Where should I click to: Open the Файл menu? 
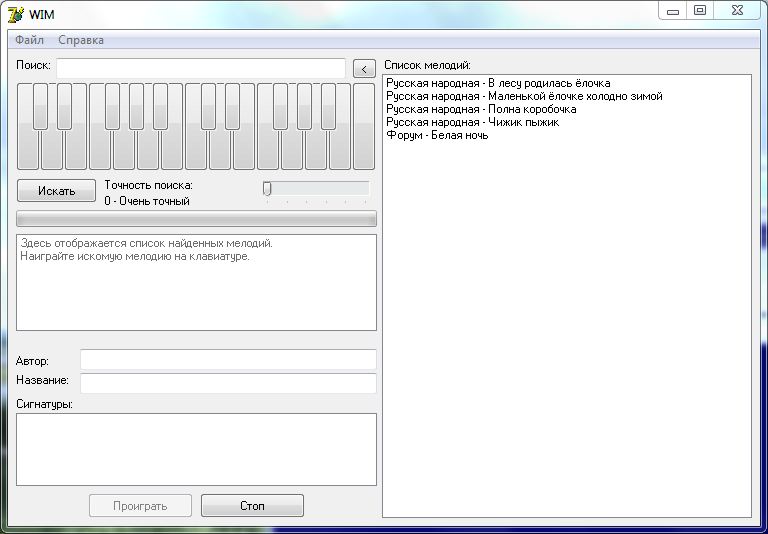(x=29, y=40)
